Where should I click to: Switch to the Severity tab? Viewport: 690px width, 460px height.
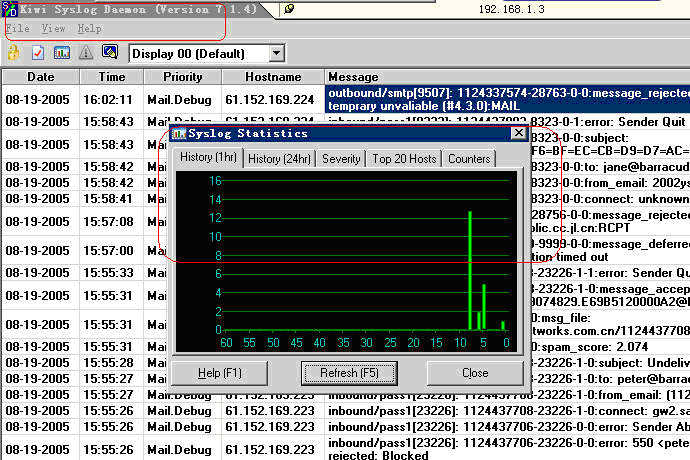point(341,159)
